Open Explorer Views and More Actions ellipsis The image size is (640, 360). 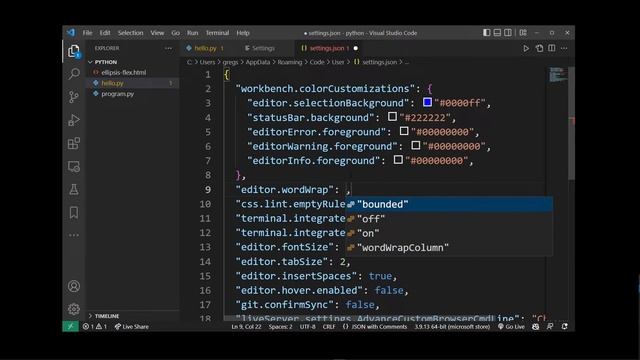168,48
